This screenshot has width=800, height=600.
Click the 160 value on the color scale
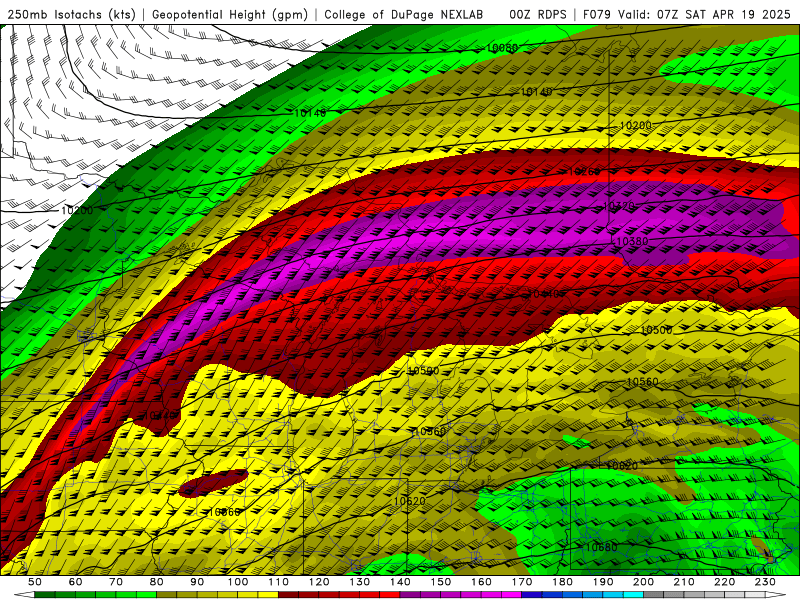[481, 582]
